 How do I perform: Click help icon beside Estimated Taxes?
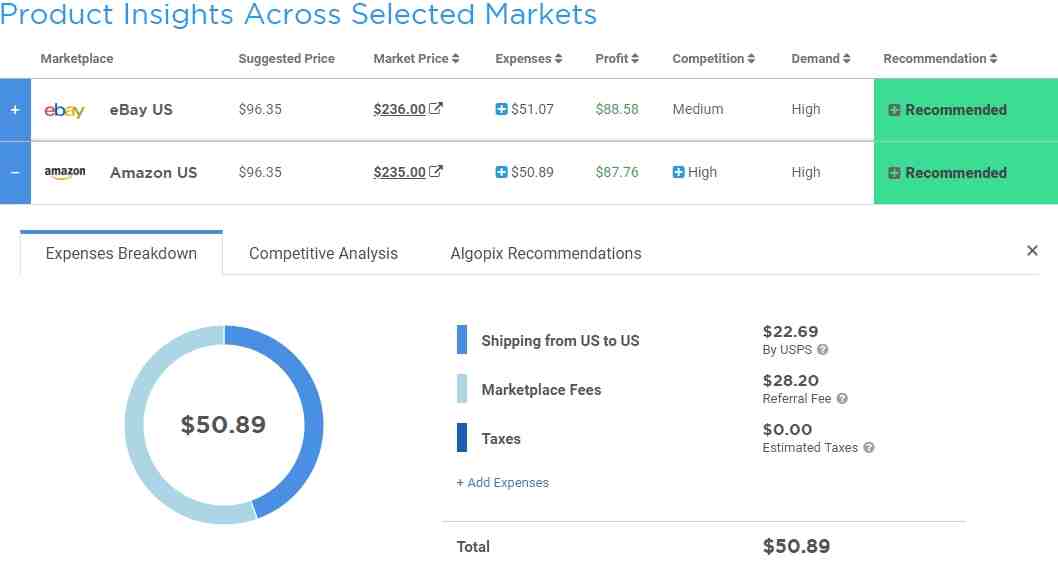869,448
